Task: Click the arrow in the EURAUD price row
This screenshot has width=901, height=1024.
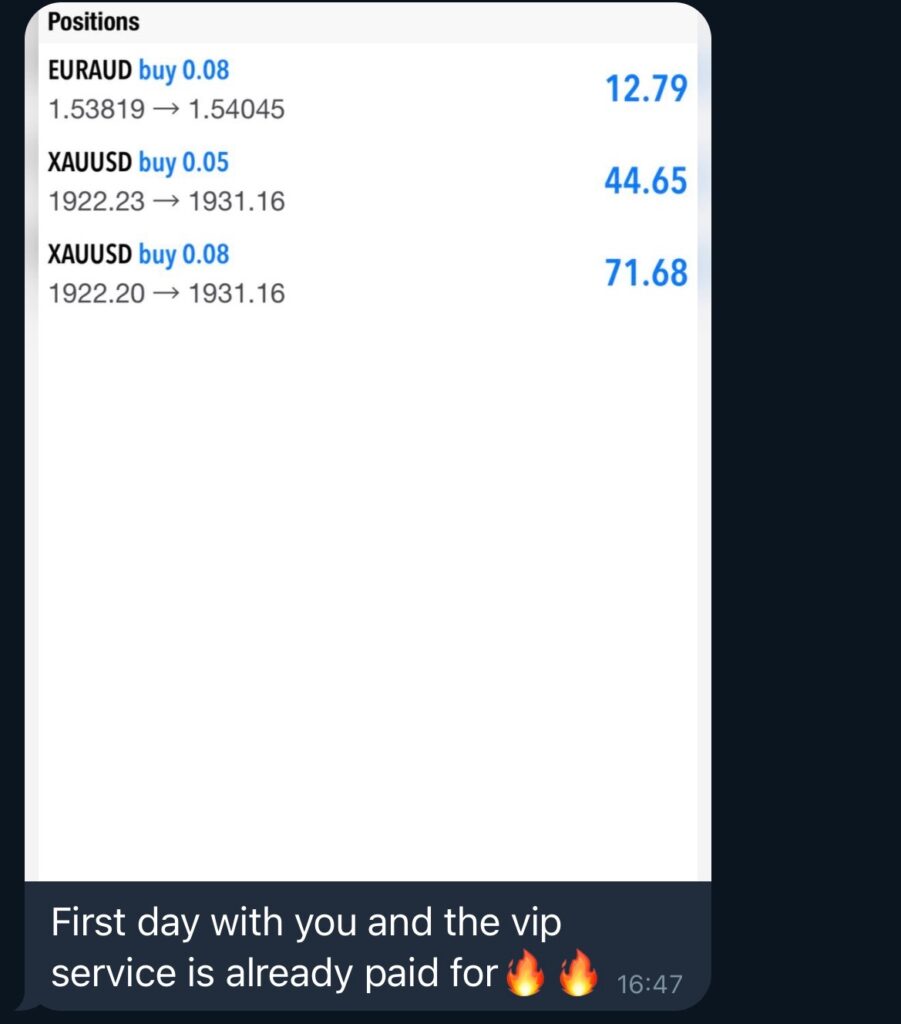Action: (x=166, y=110)
